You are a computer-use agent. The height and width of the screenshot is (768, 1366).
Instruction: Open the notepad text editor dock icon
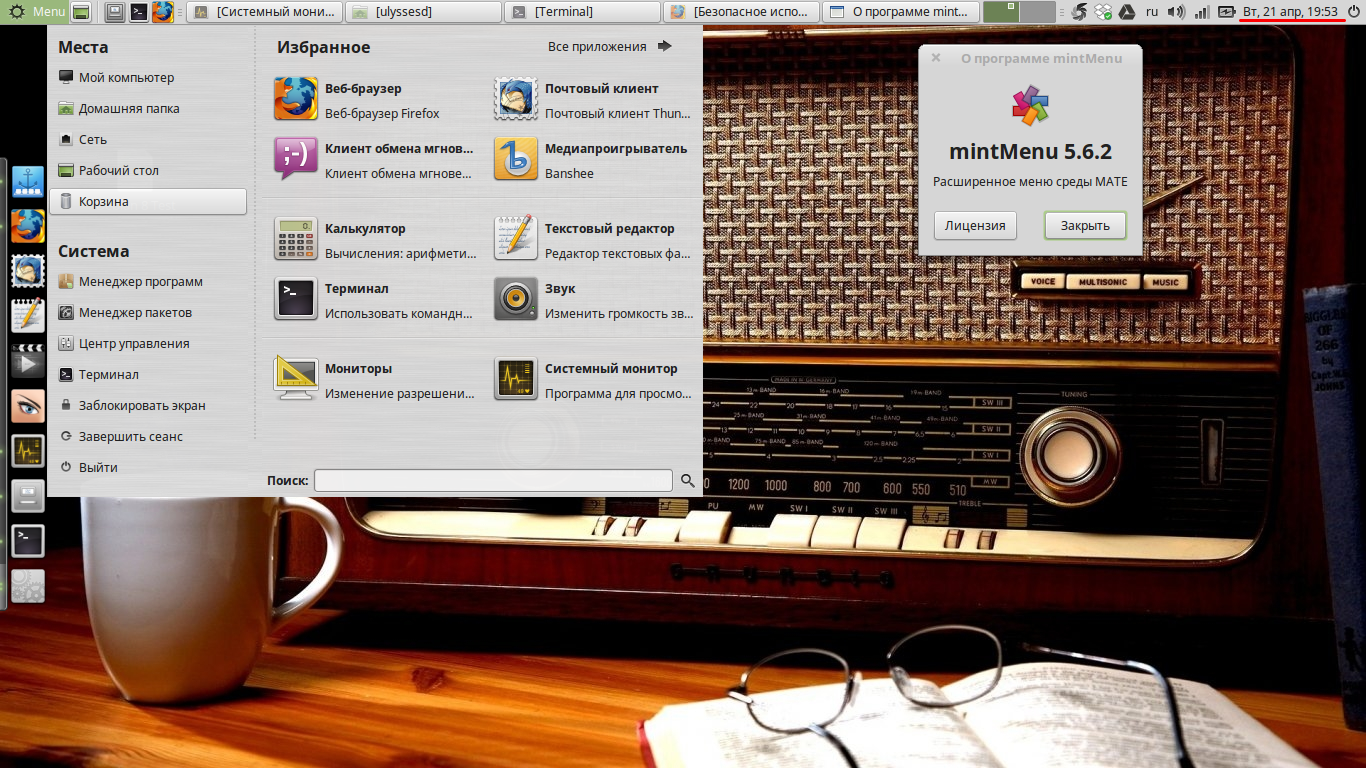(28, 315)
